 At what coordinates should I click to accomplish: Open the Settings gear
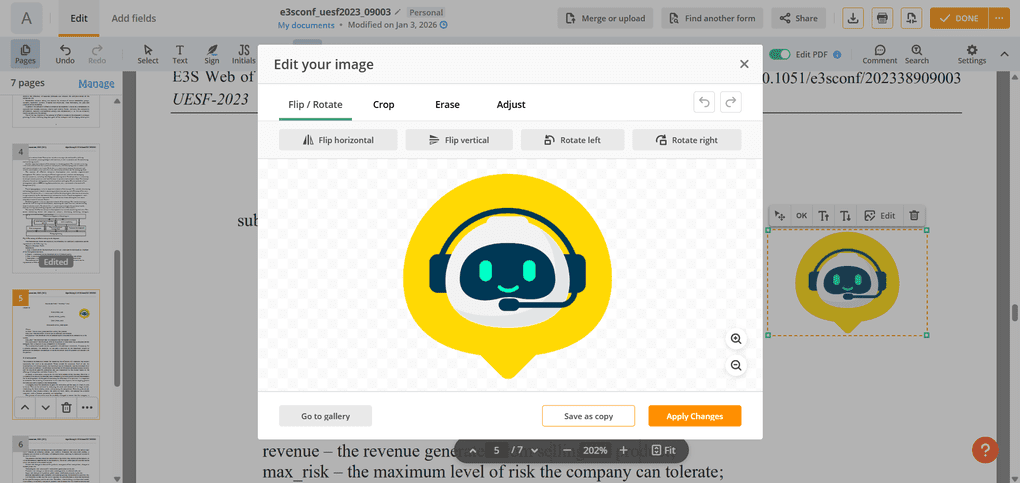972,54
